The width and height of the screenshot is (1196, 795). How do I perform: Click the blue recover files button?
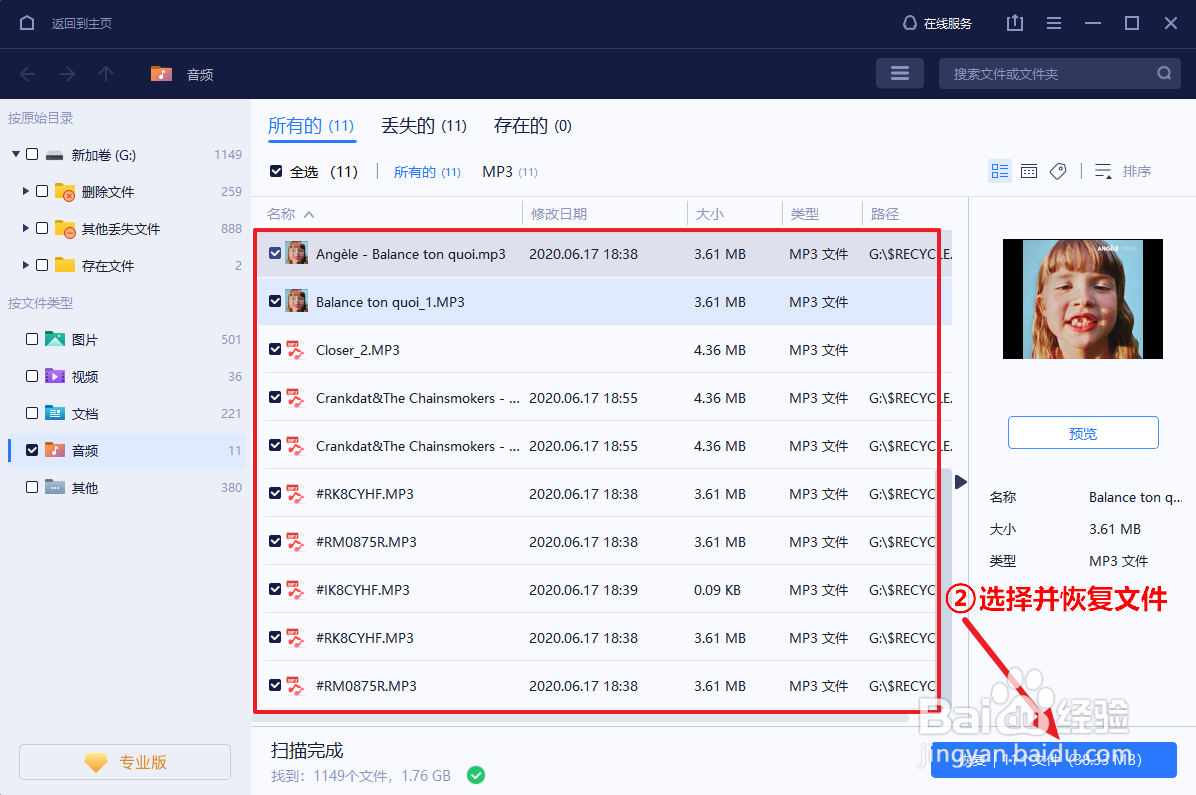tap(1053, 759)
